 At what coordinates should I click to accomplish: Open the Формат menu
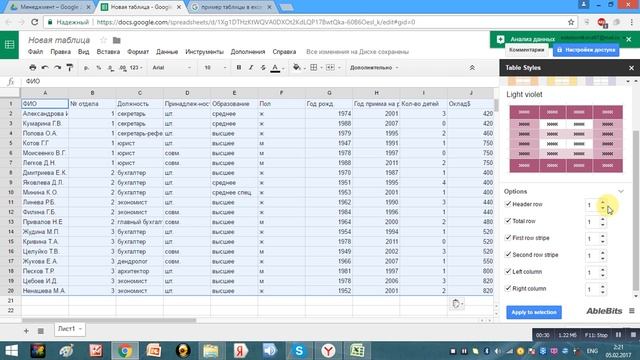point(138,52)
